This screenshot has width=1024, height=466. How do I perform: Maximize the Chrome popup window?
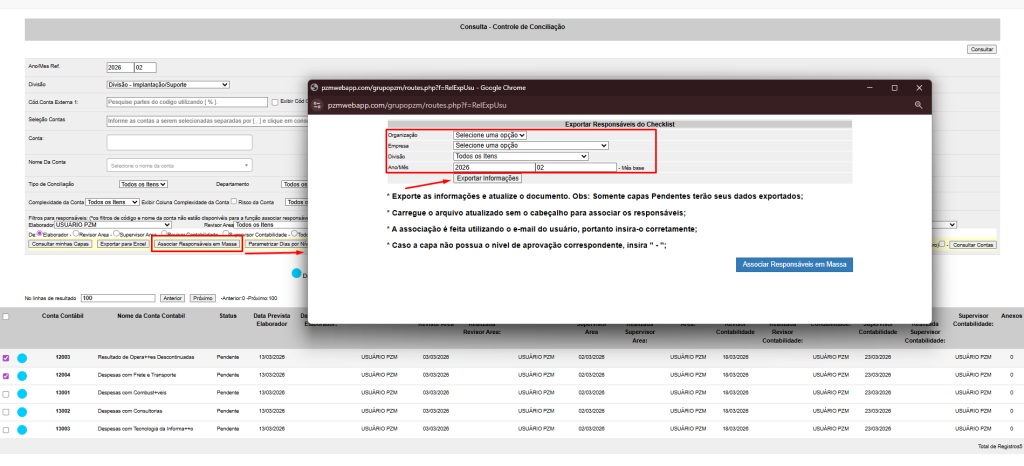pyautogui.click(x=894, y=88)
